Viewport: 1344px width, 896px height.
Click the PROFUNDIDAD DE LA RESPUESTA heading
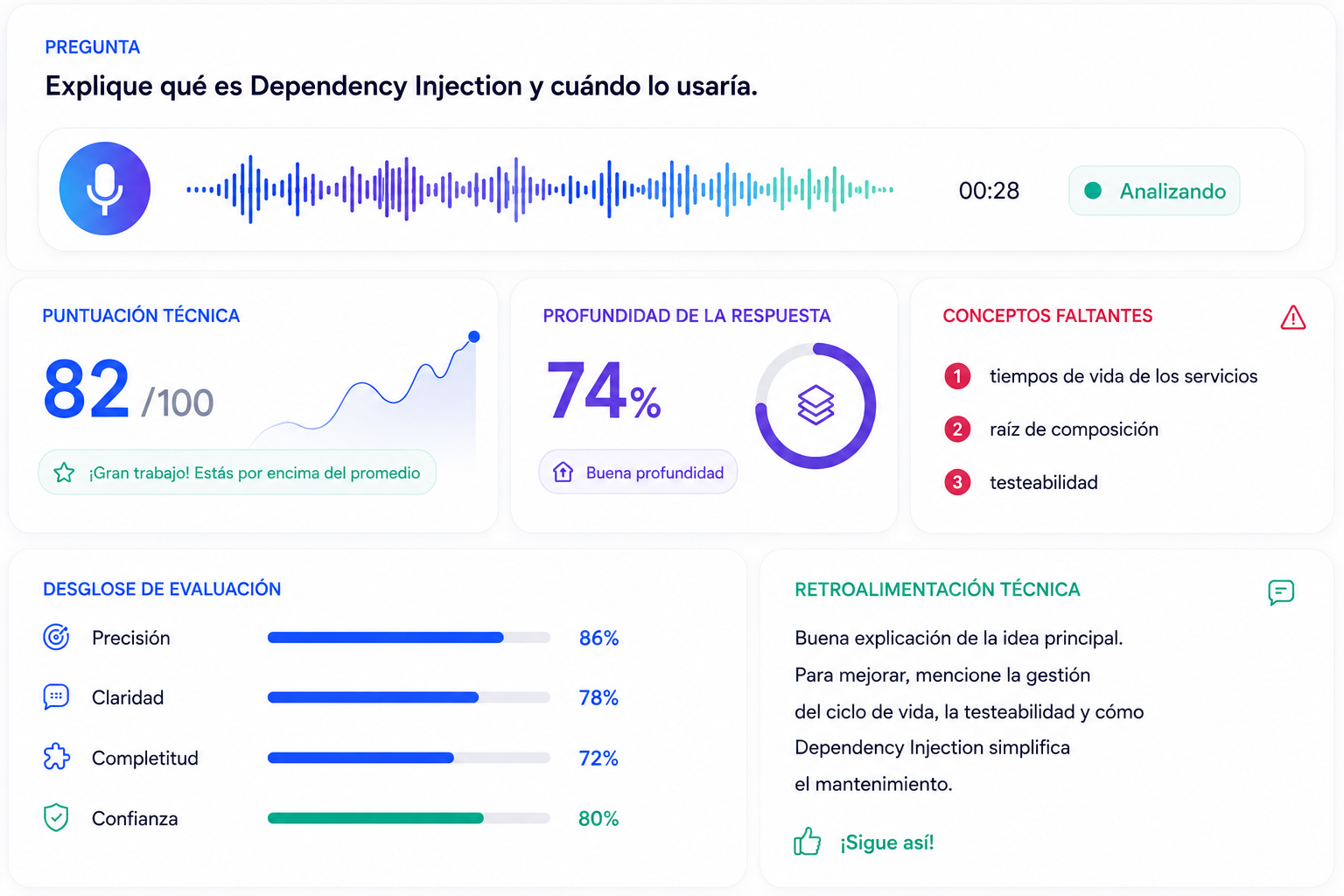point(686,316)
